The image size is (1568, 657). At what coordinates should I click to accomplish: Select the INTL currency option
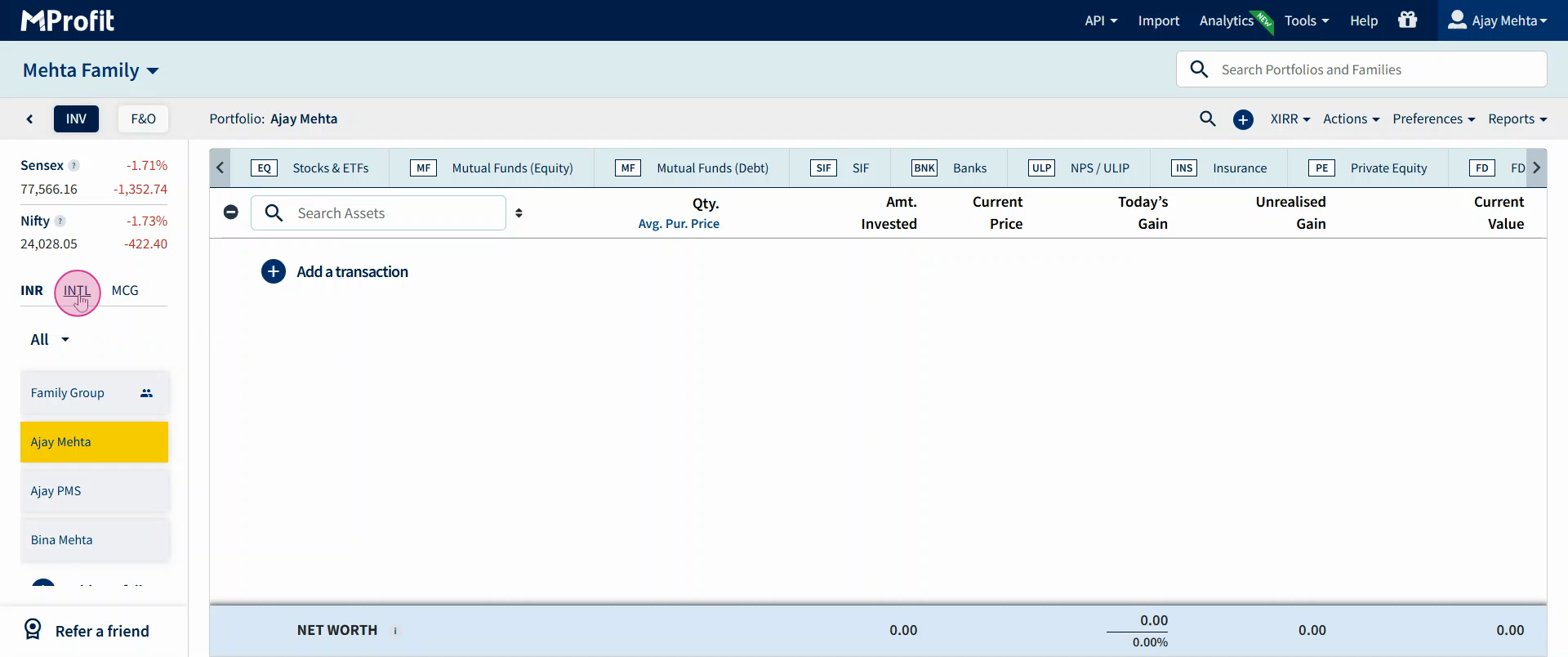[77, 291]
